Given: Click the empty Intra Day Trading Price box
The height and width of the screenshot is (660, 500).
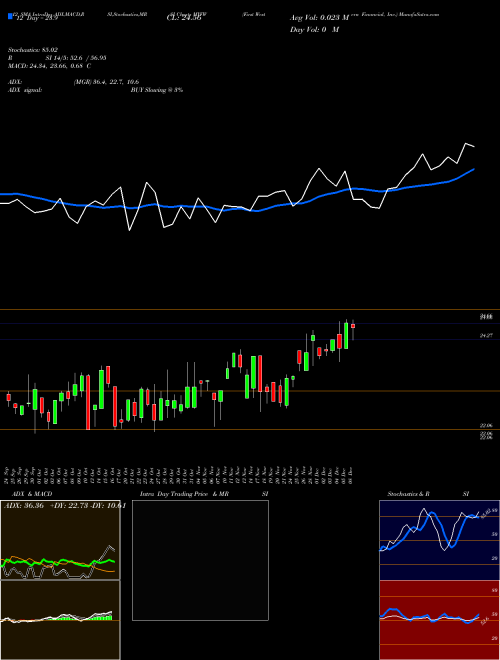Looking at the screenshot, I should click(200, 560).
